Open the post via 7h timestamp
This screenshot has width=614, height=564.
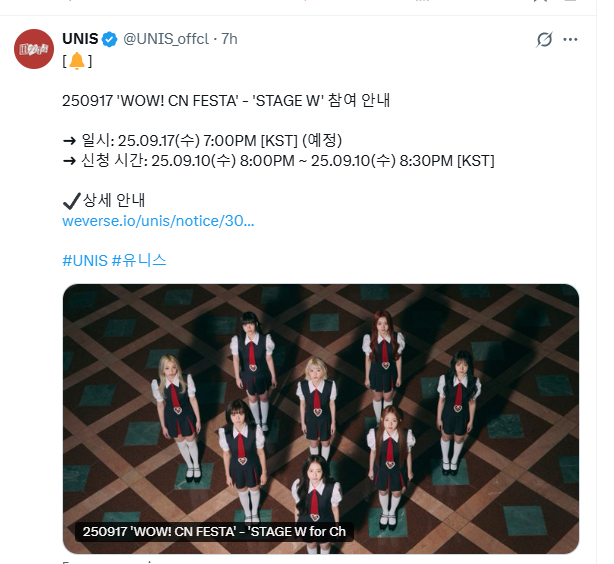(229, 39)
